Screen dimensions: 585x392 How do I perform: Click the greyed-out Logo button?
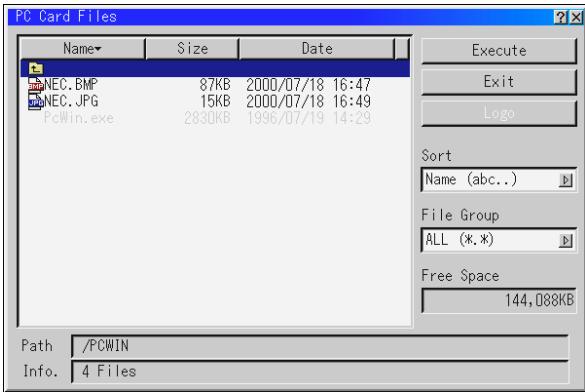(499, 113)
